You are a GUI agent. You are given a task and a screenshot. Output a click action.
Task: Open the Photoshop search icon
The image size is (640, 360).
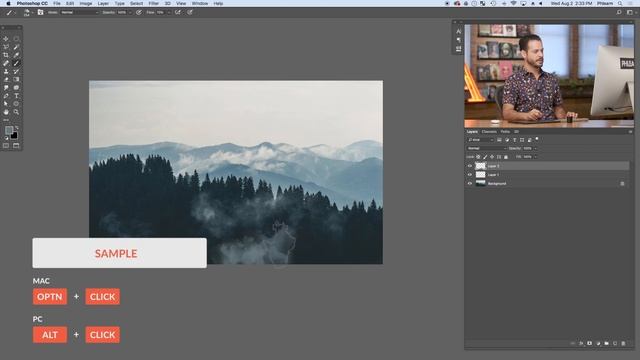[619, 12]
